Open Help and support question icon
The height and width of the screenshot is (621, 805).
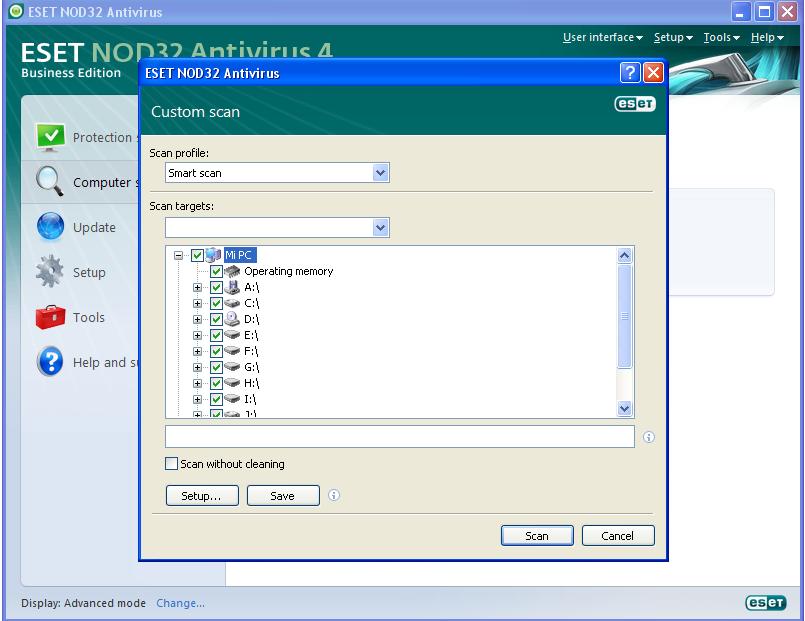pos(50,361)
